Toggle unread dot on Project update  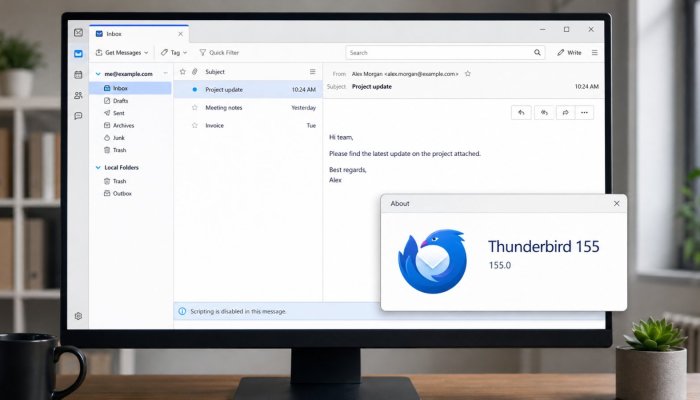195,90
